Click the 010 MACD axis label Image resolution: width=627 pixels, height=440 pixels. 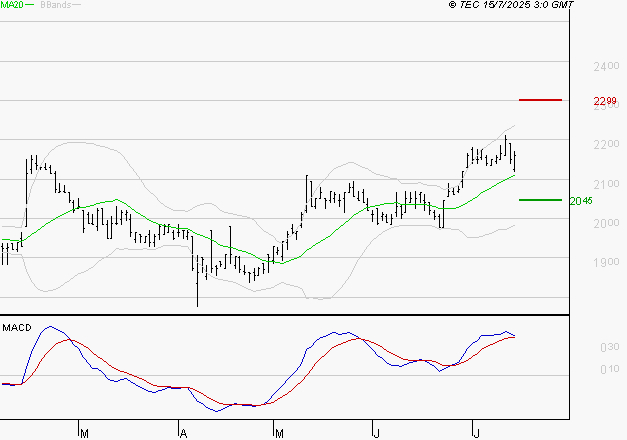pos(607,370)
